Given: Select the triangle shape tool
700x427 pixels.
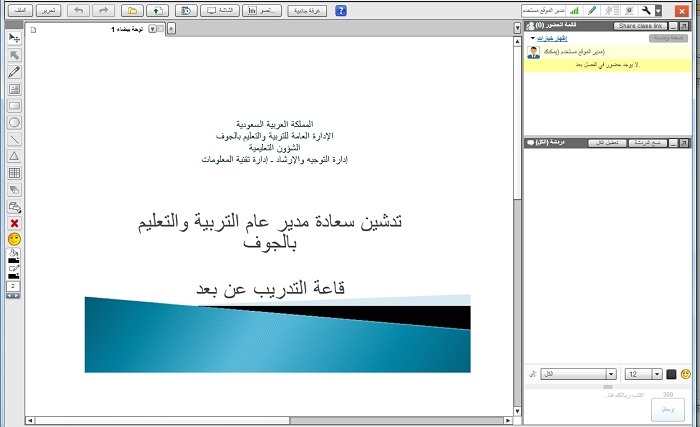Looking at the screenshot, I should click(14, 156).
